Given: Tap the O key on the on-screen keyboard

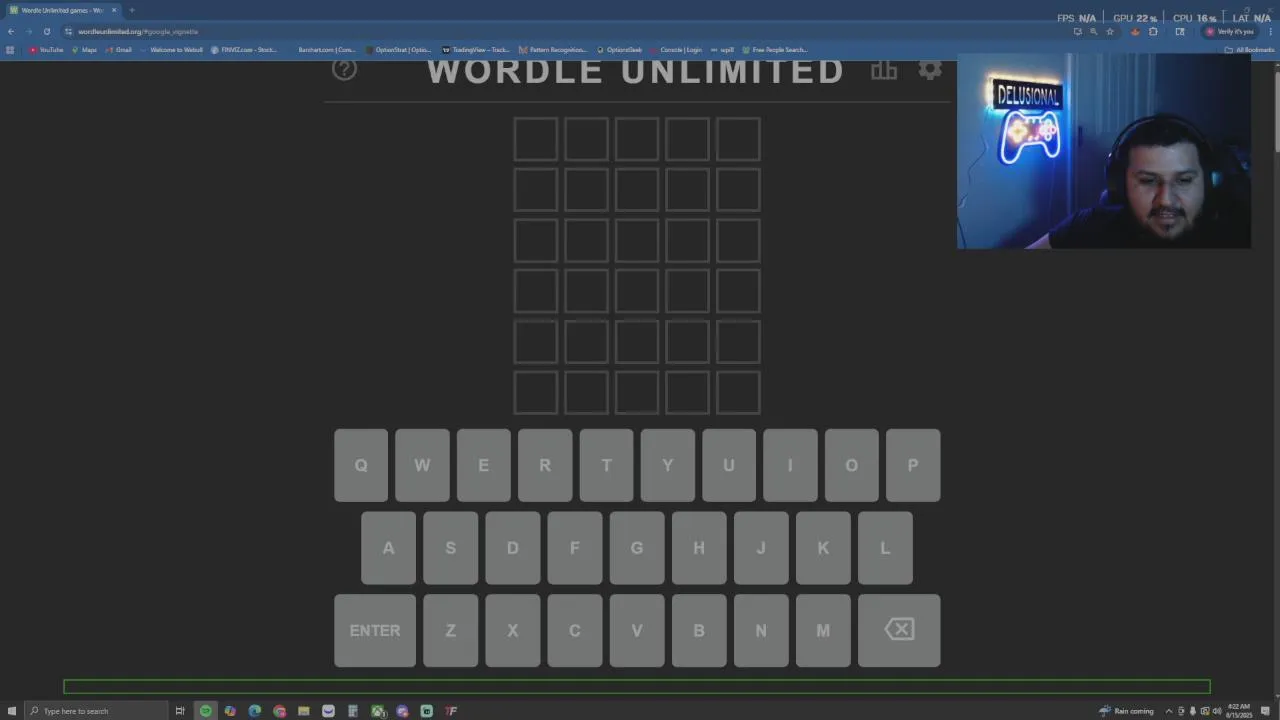Looking at the screenshot, I should [852, 465].
